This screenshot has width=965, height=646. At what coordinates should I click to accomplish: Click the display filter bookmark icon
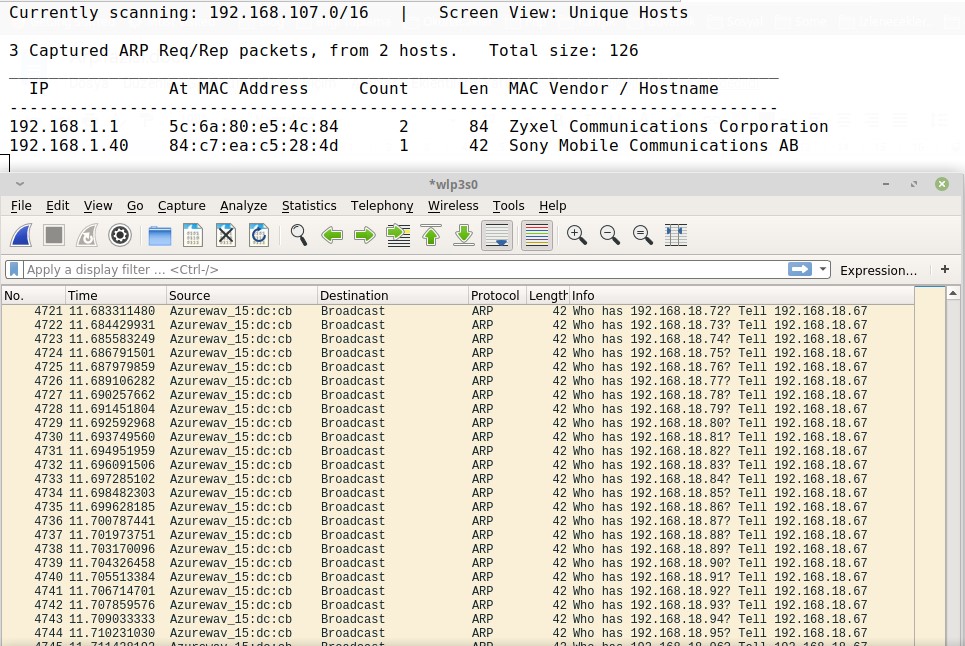tap(14, 270)
